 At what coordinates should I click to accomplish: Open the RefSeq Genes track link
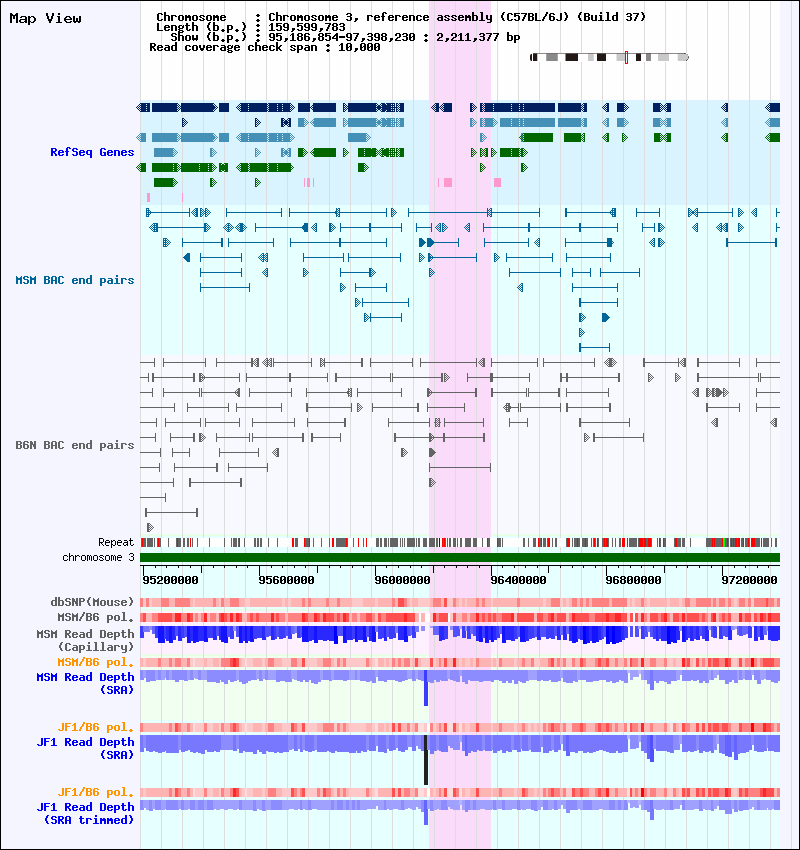coord(92,152)
